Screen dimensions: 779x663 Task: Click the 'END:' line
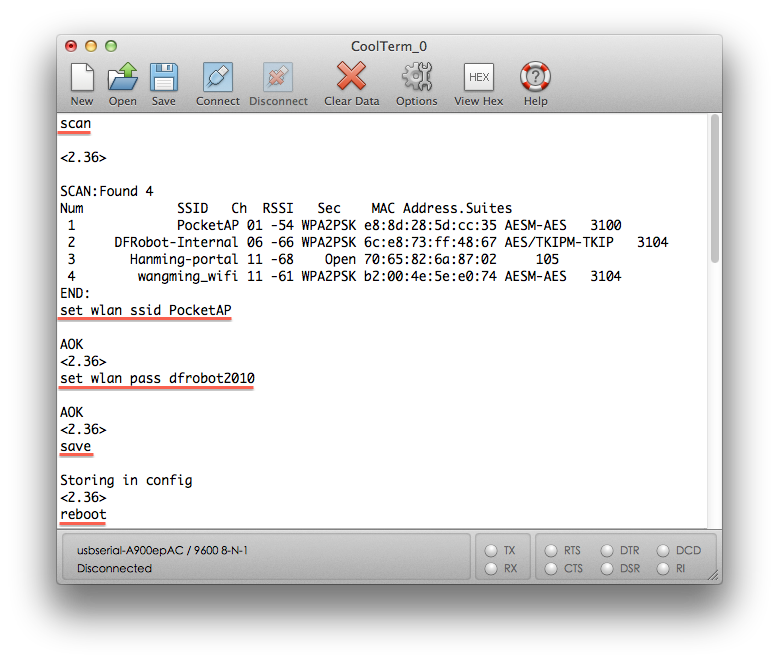75,293
